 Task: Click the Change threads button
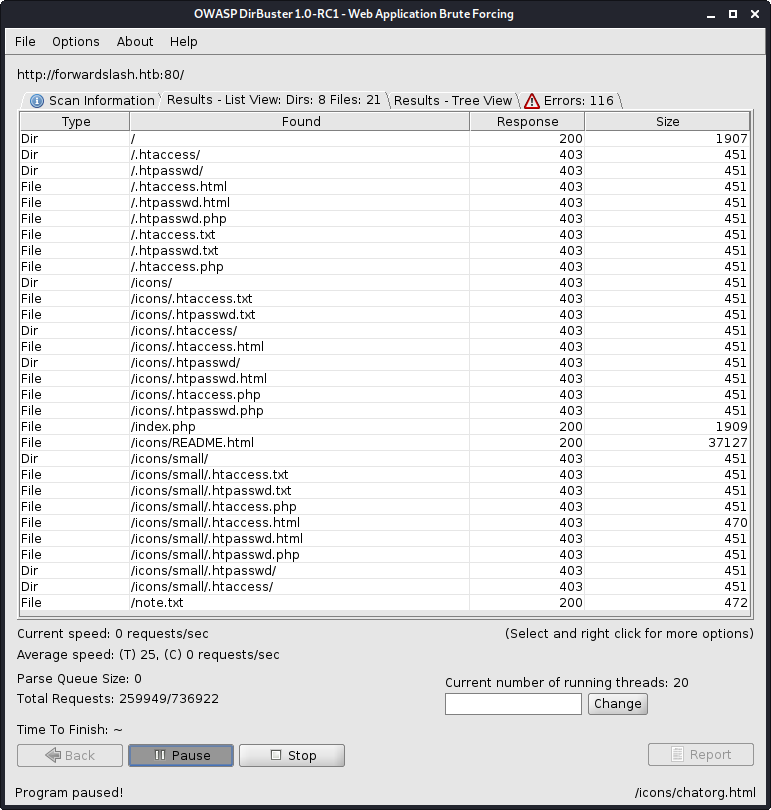pos(618,704)
